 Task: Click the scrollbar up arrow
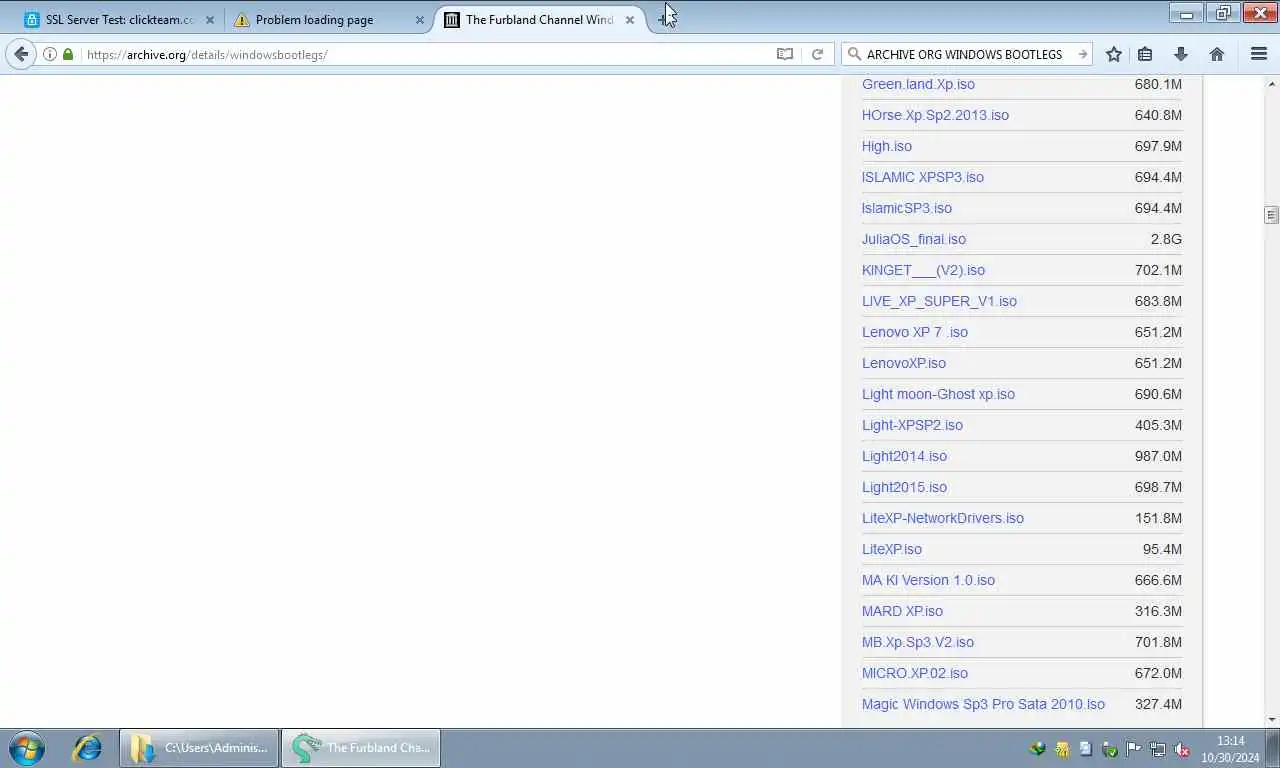1271,83
